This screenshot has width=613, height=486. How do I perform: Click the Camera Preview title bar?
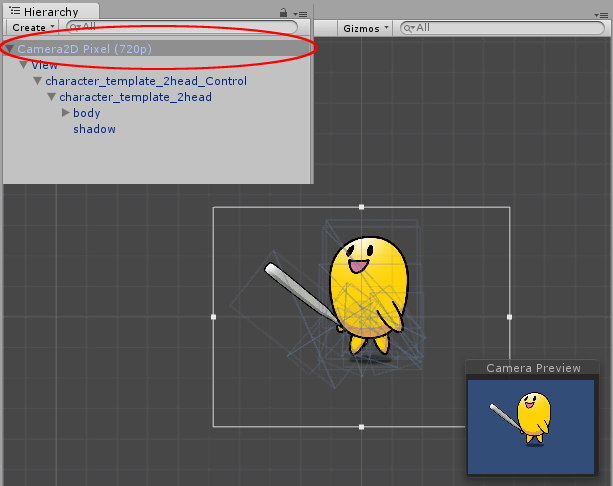(x=532, y=368)
